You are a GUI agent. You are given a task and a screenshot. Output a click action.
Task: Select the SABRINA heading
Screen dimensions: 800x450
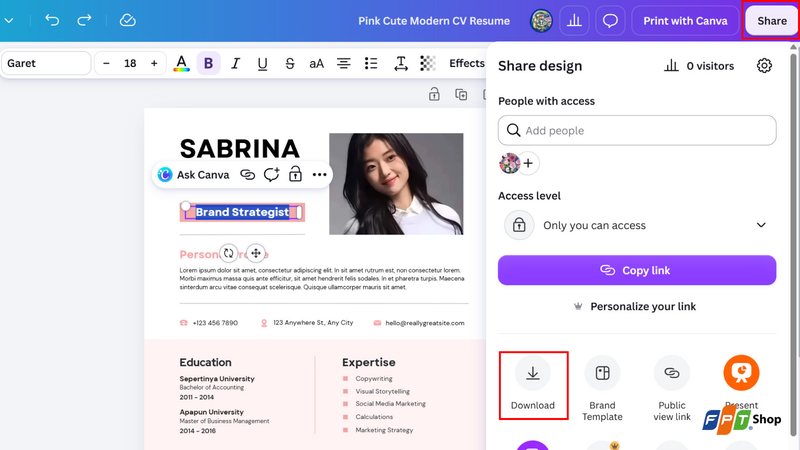click(239, 149)
